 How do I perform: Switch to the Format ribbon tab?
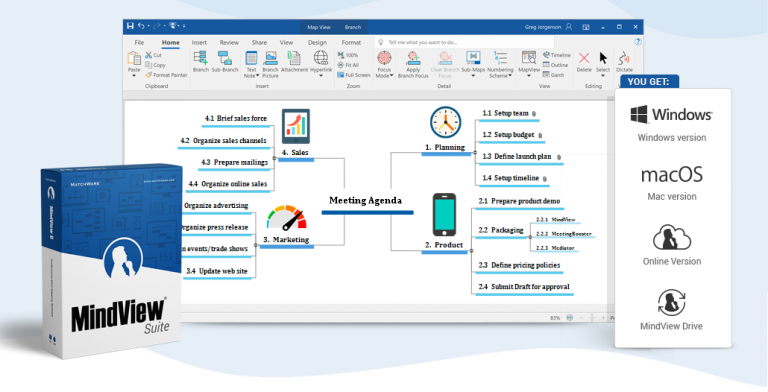(x=351, y=43)
